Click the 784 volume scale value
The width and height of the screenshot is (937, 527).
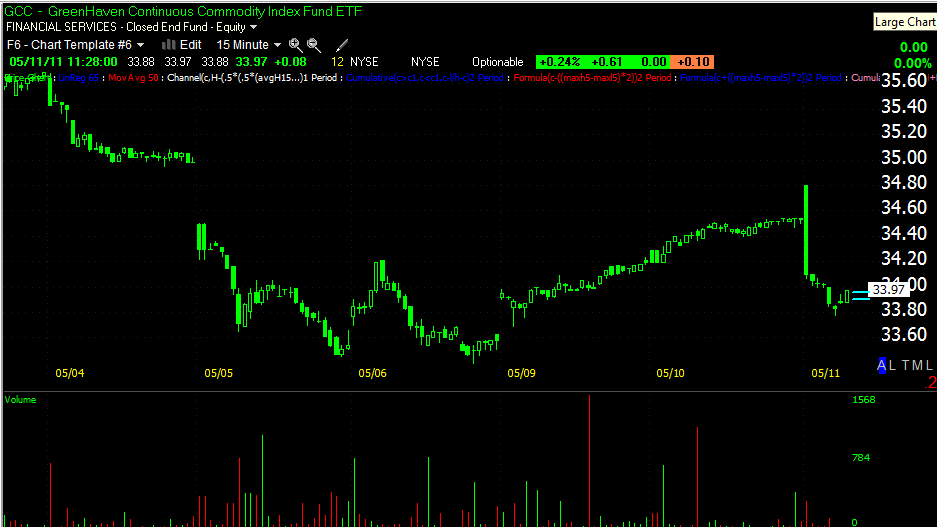click(861, 458)
